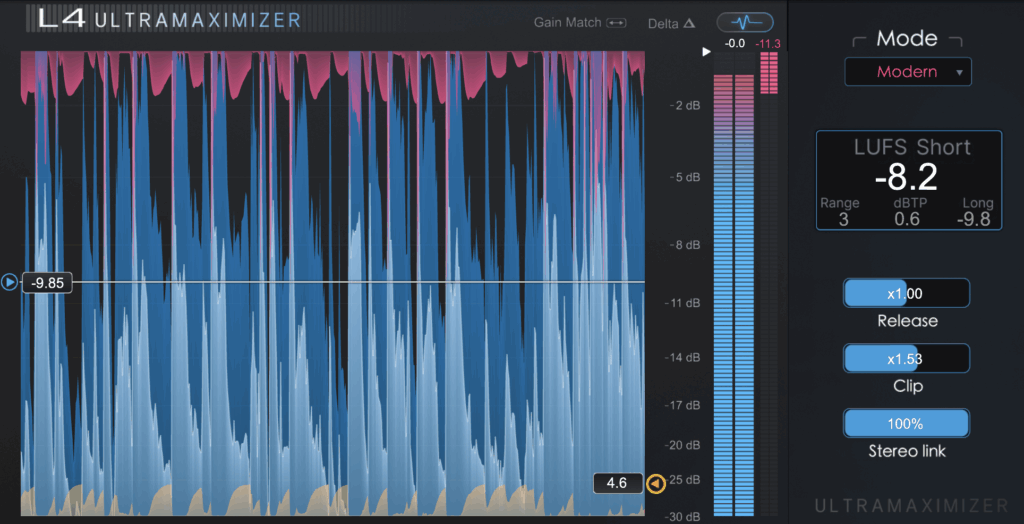Click the blue threshold arrow handle
Image resolution: width=1024 pixels, height=524 pixels.
point(10,283)
